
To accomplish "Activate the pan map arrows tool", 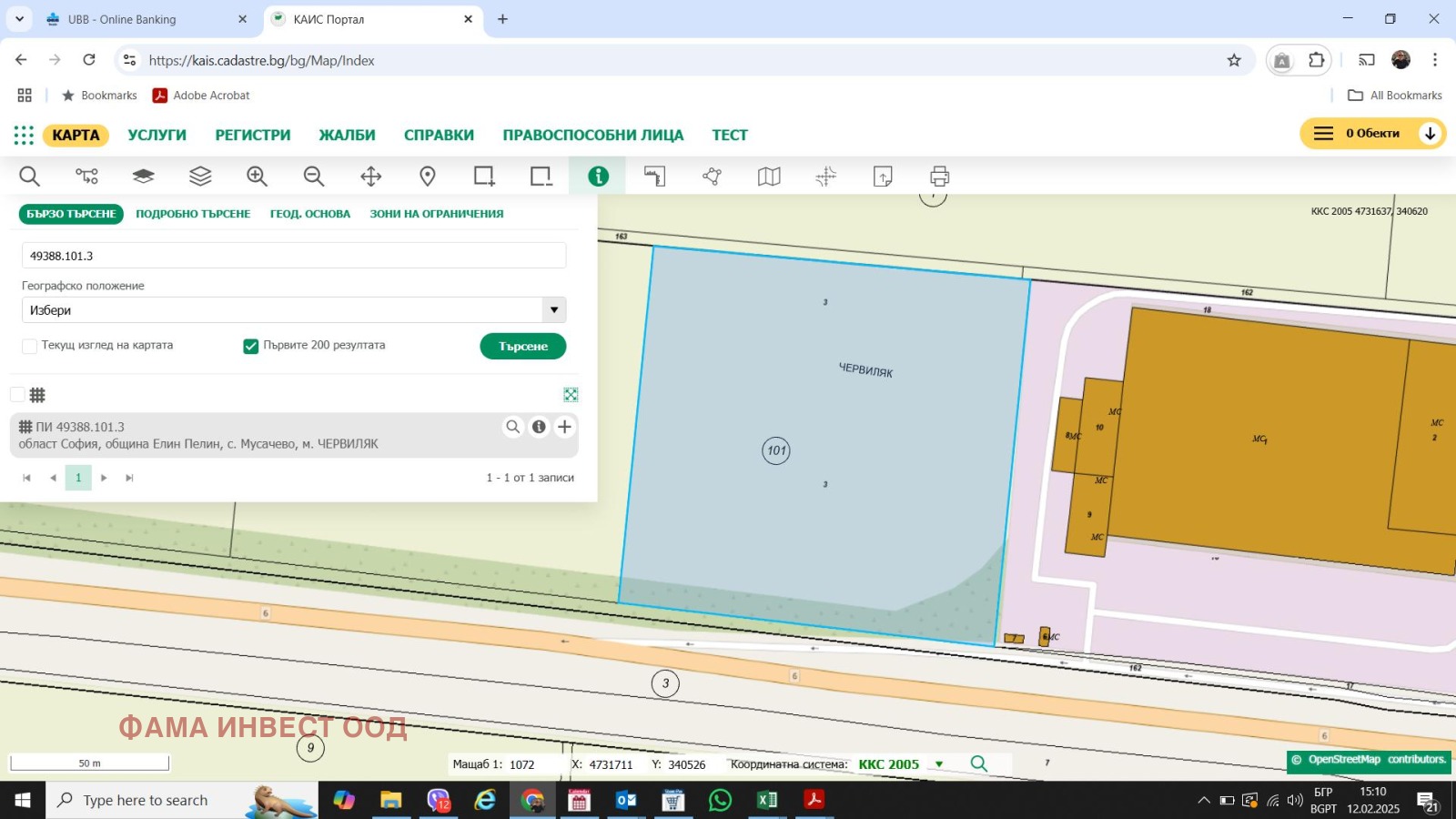I will click(371, 177).
